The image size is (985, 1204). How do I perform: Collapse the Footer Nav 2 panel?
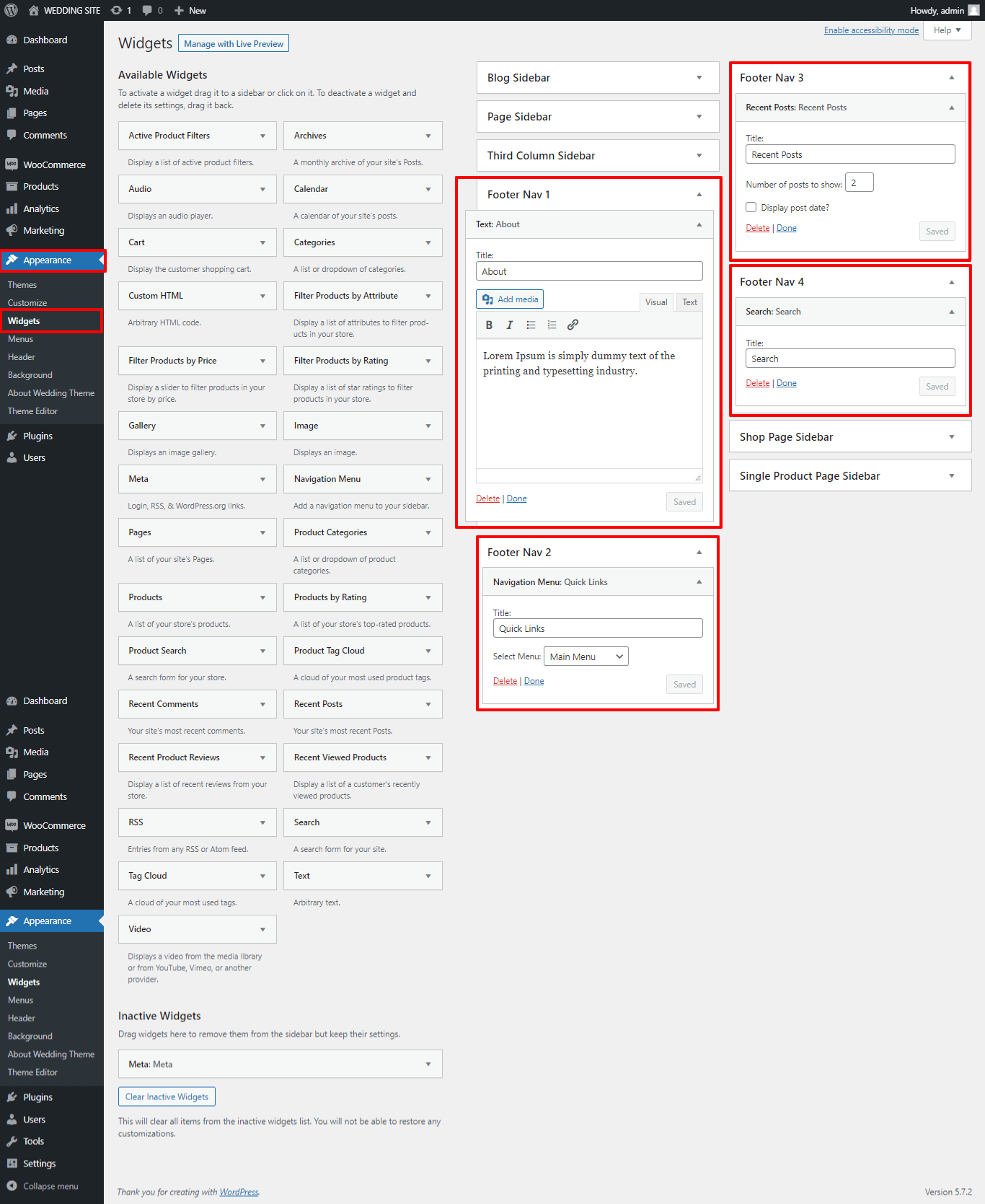(698, 553)
